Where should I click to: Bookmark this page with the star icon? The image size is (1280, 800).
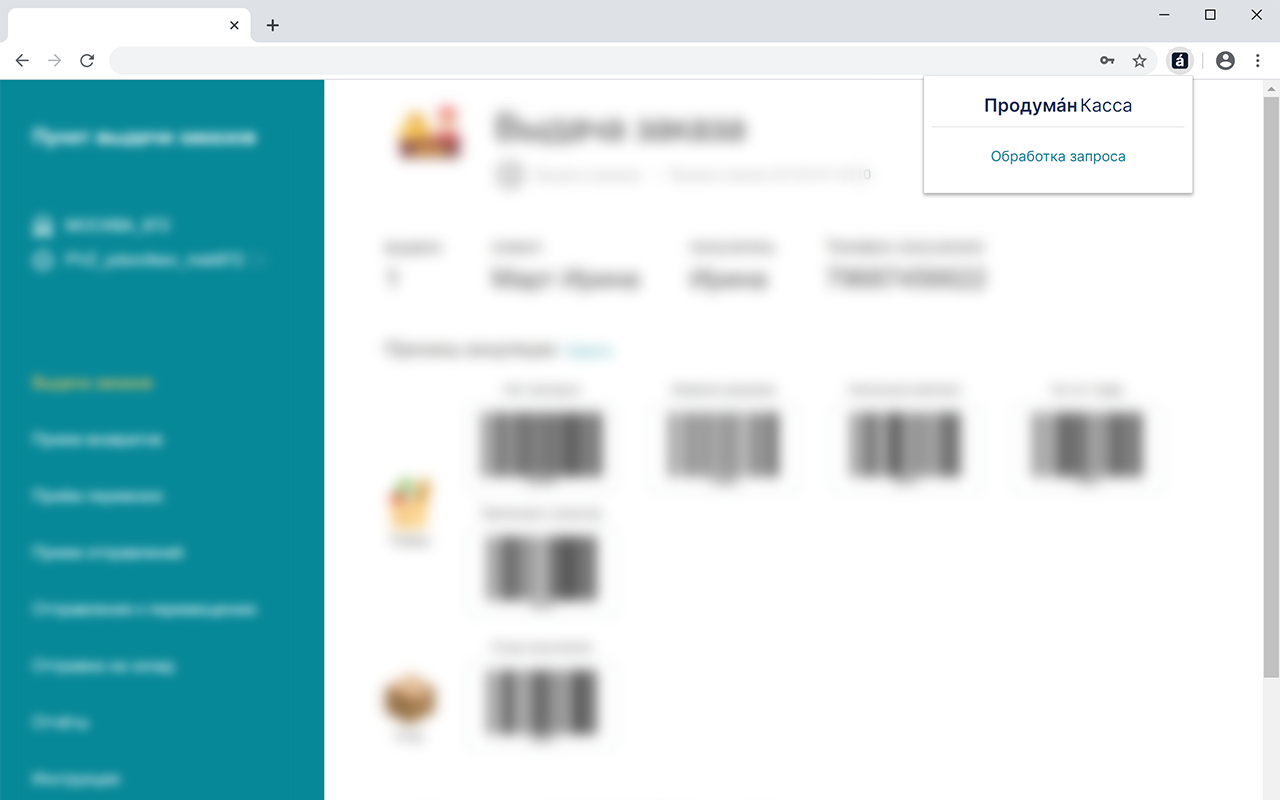tap(1139, 61)
